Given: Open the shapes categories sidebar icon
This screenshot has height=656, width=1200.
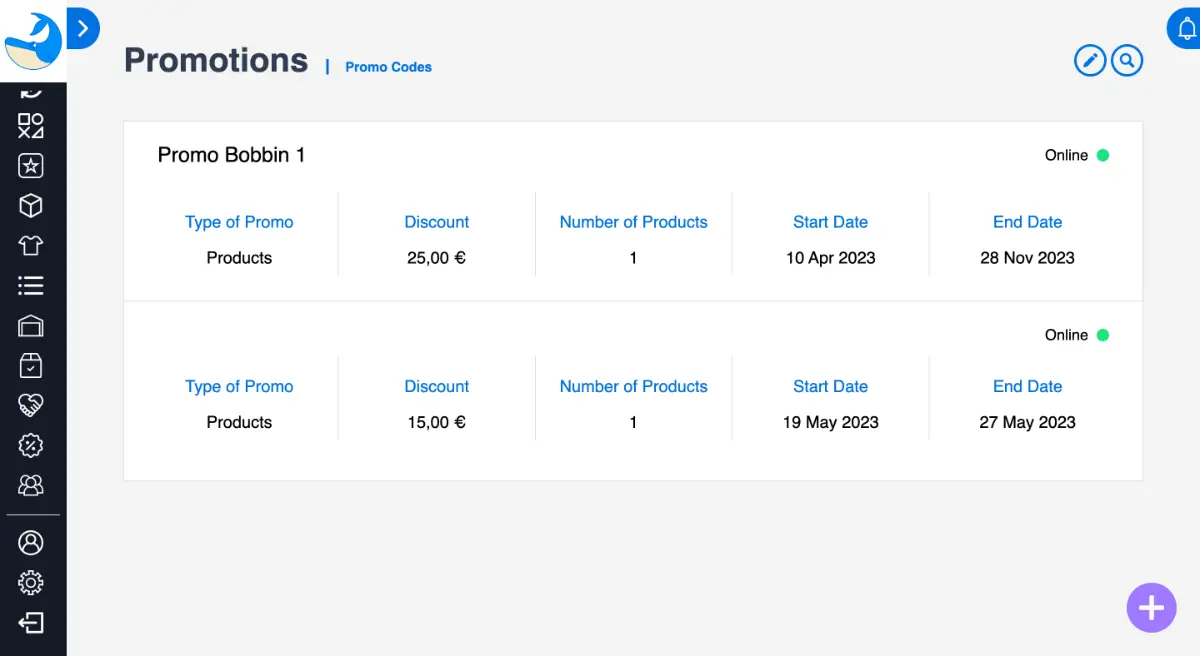Looking at the screenshot, I should pos(31,126).
